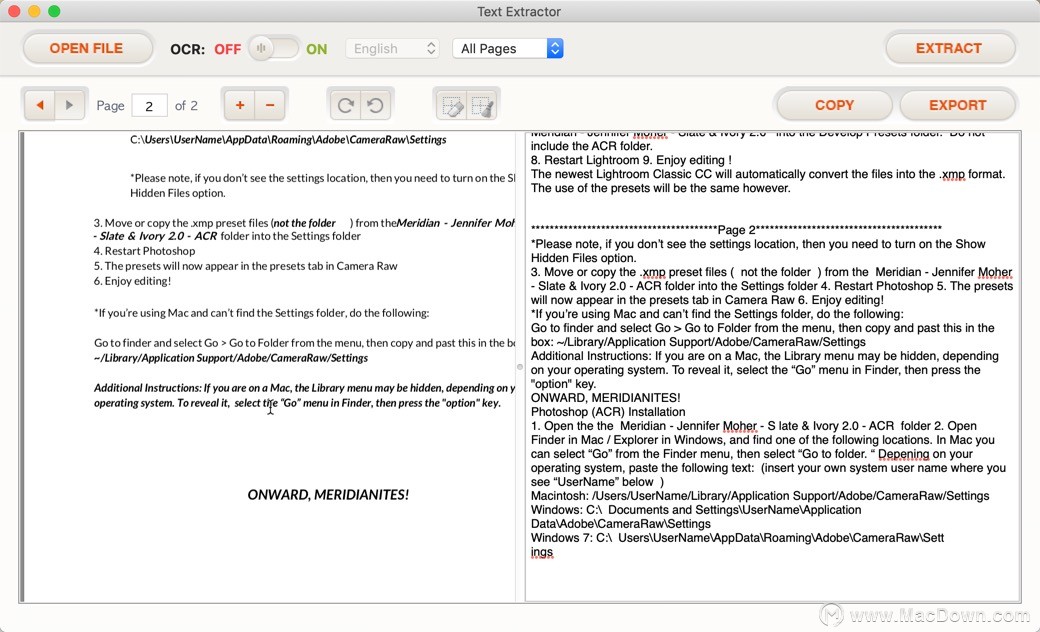Select the eraser selection tool
Image resolution: width=1040 pixels, height=632 pixels.
(452, 105)
